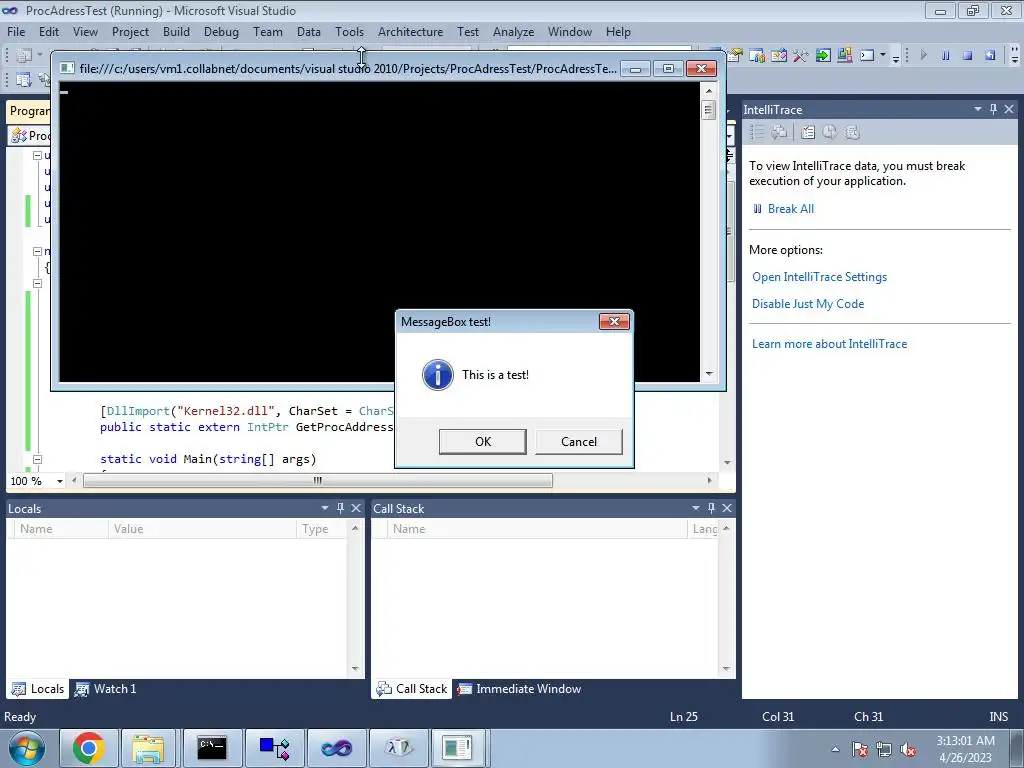Click the IntelliTrace Open Settings checklist icon
This screenshot has height=768, width=1024.
tap(808, 133)
